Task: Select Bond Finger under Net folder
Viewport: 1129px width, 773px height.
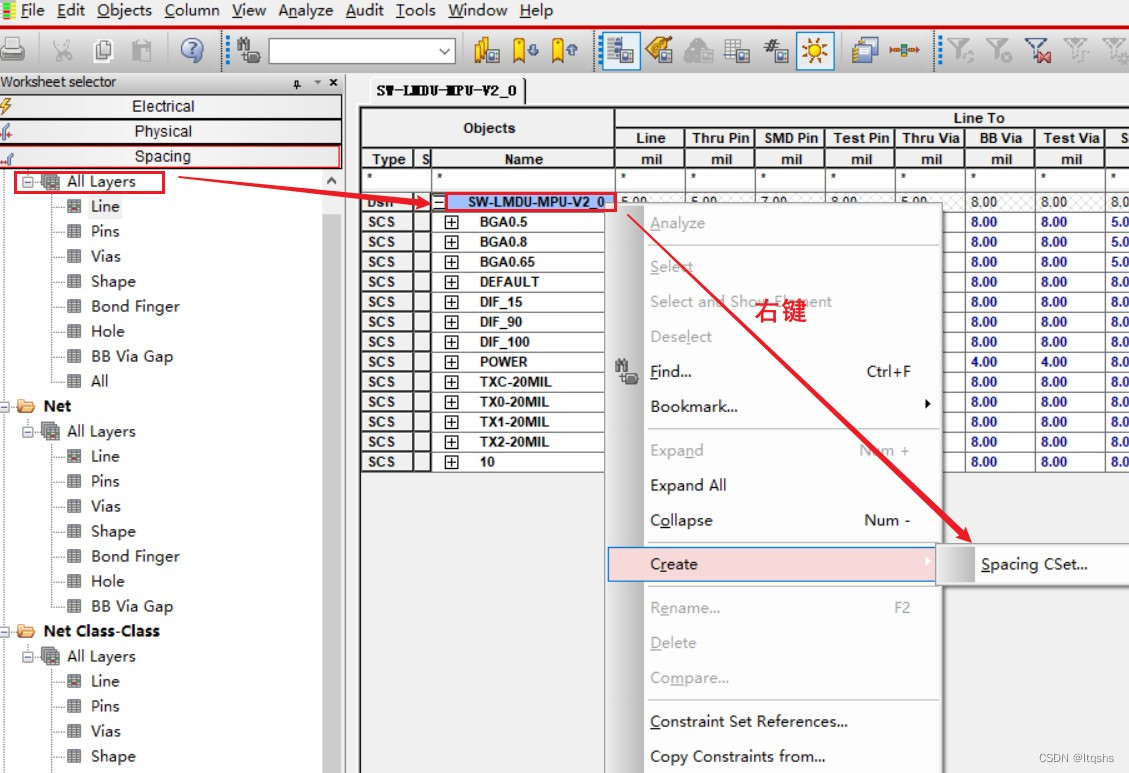Action: tap(135, 556)
